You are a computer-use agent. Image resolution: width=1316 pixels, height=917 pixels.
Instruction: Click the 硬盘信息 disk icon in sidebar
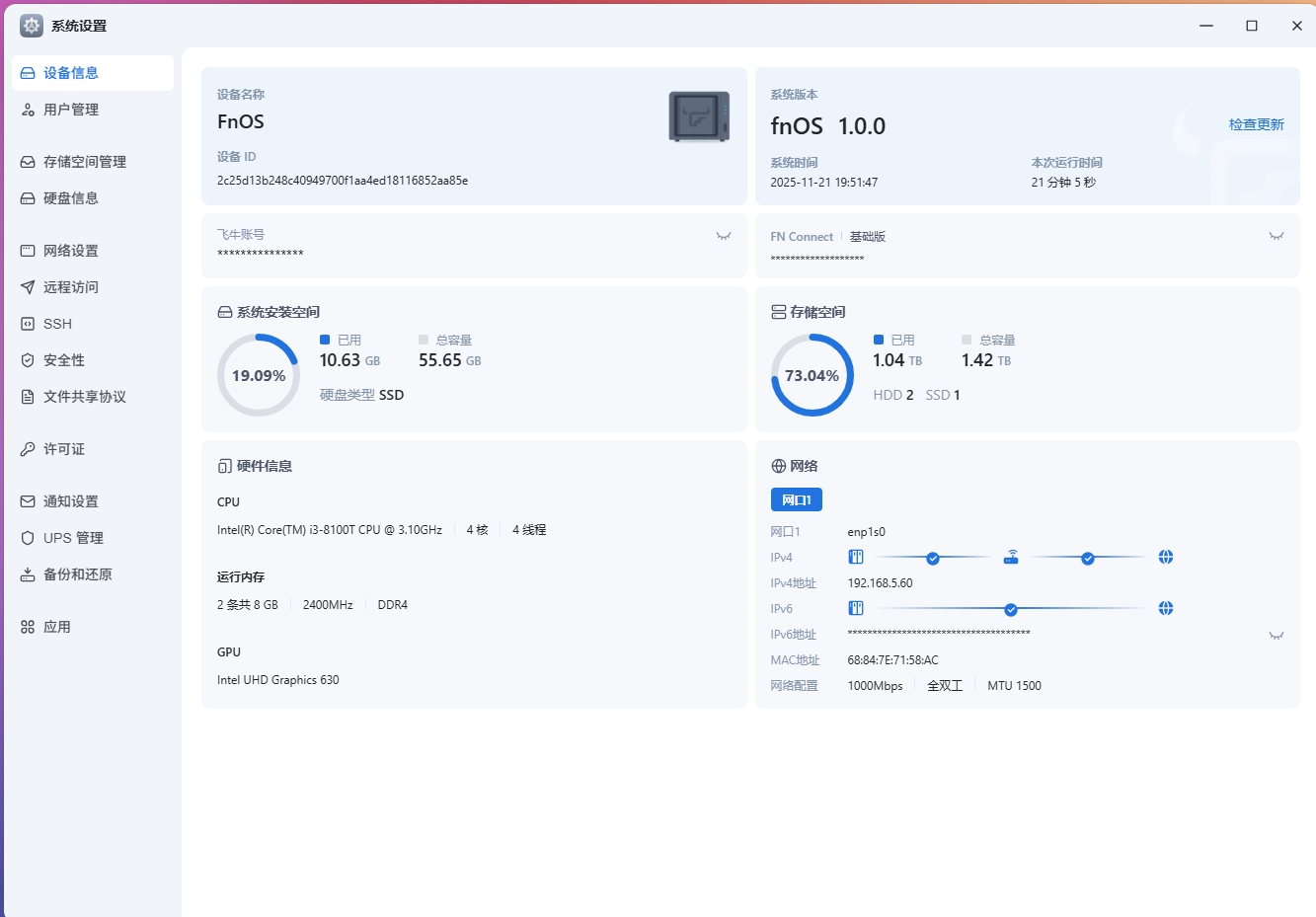pos(28,198)
